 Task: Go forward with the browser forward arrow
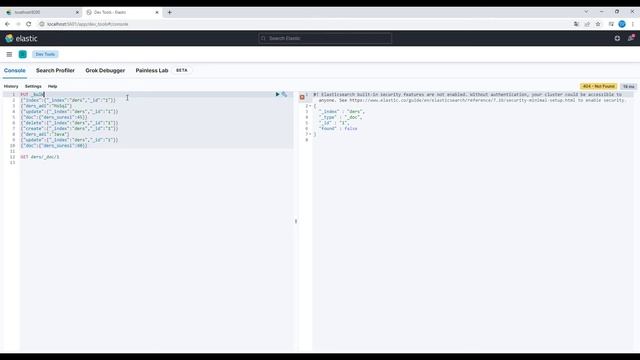[x=18, y=24]
